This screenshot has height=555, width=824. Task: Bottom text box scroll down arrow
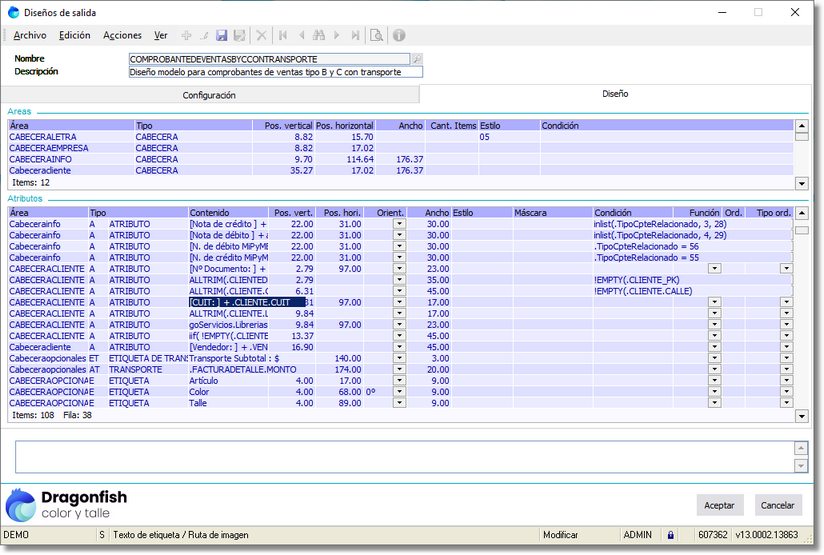[800, 466]
